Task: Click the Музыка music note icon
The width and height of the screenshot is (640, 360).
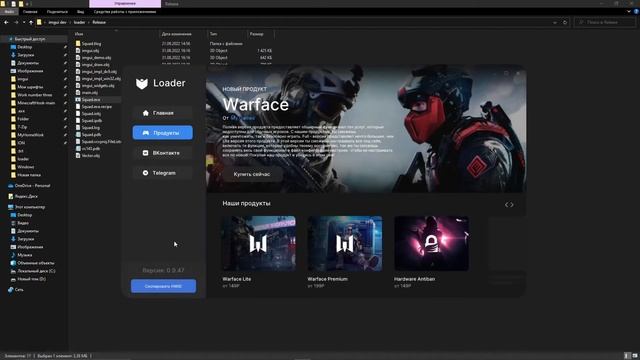Action: (13, 255)
